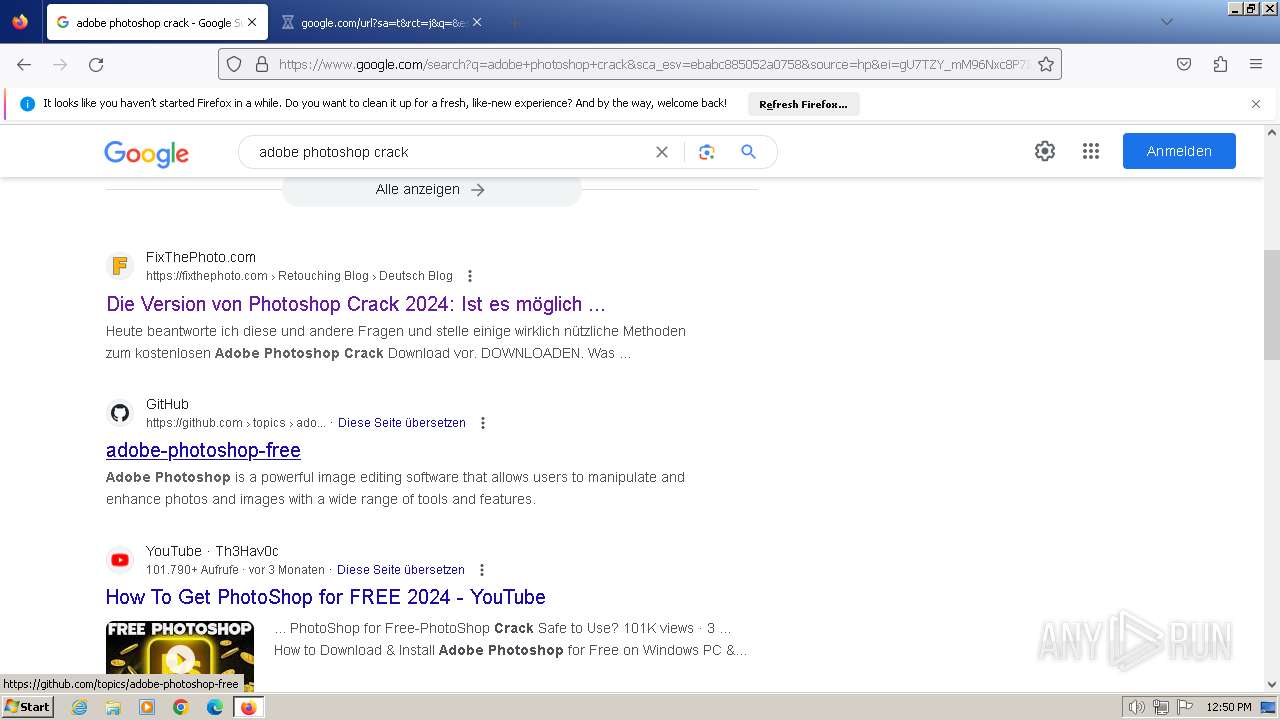Open the tracking protection shield icon
The width and height of the screenshot is (1280, 720).
coord(234,64)
